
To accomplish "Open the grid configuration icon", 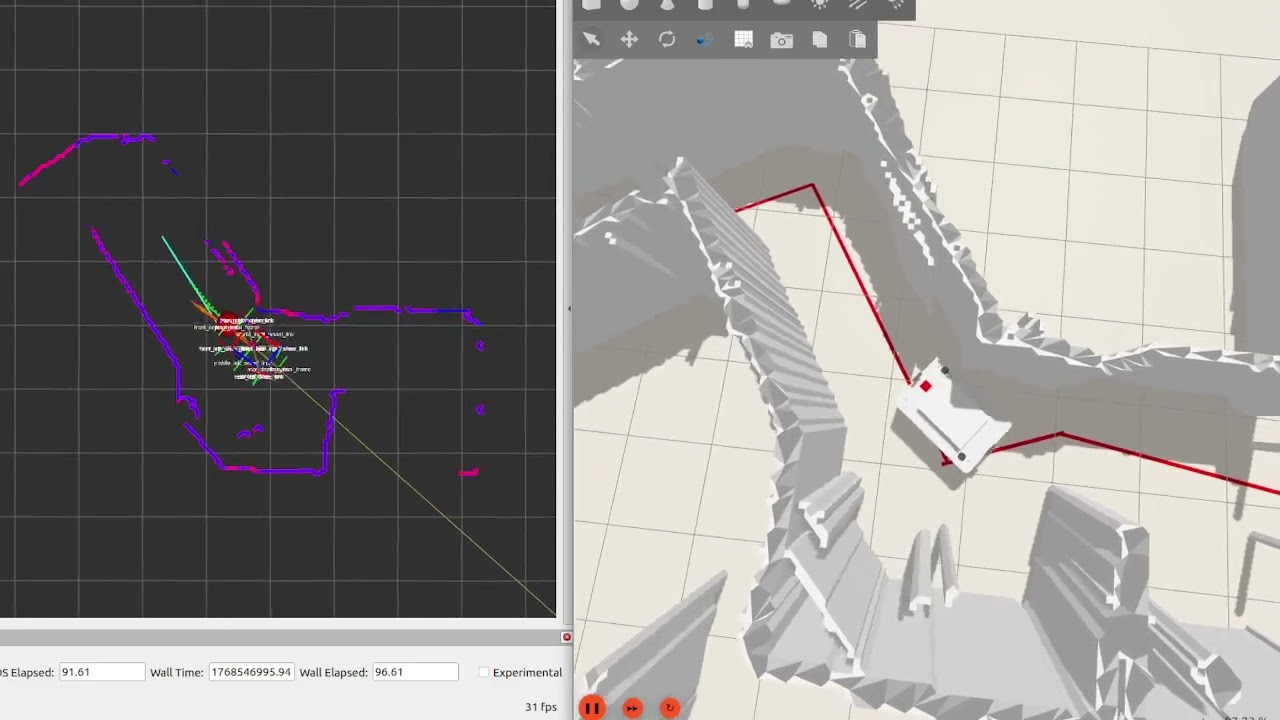I will click(743, 39).
